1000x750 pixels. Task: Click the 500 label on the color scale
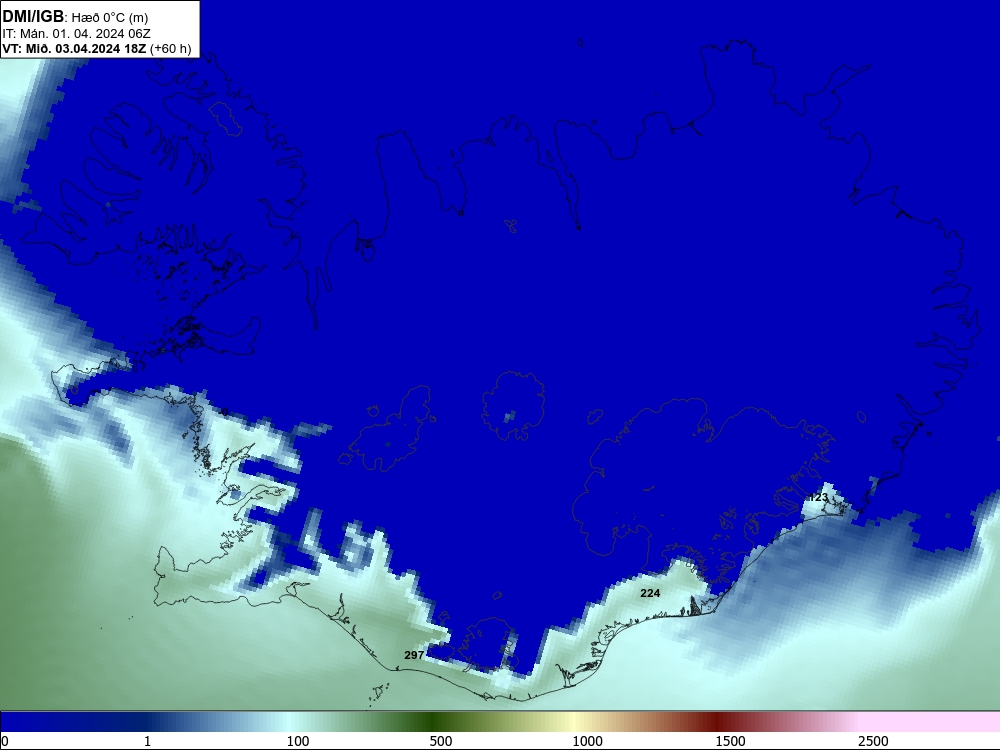coord(441,741)
